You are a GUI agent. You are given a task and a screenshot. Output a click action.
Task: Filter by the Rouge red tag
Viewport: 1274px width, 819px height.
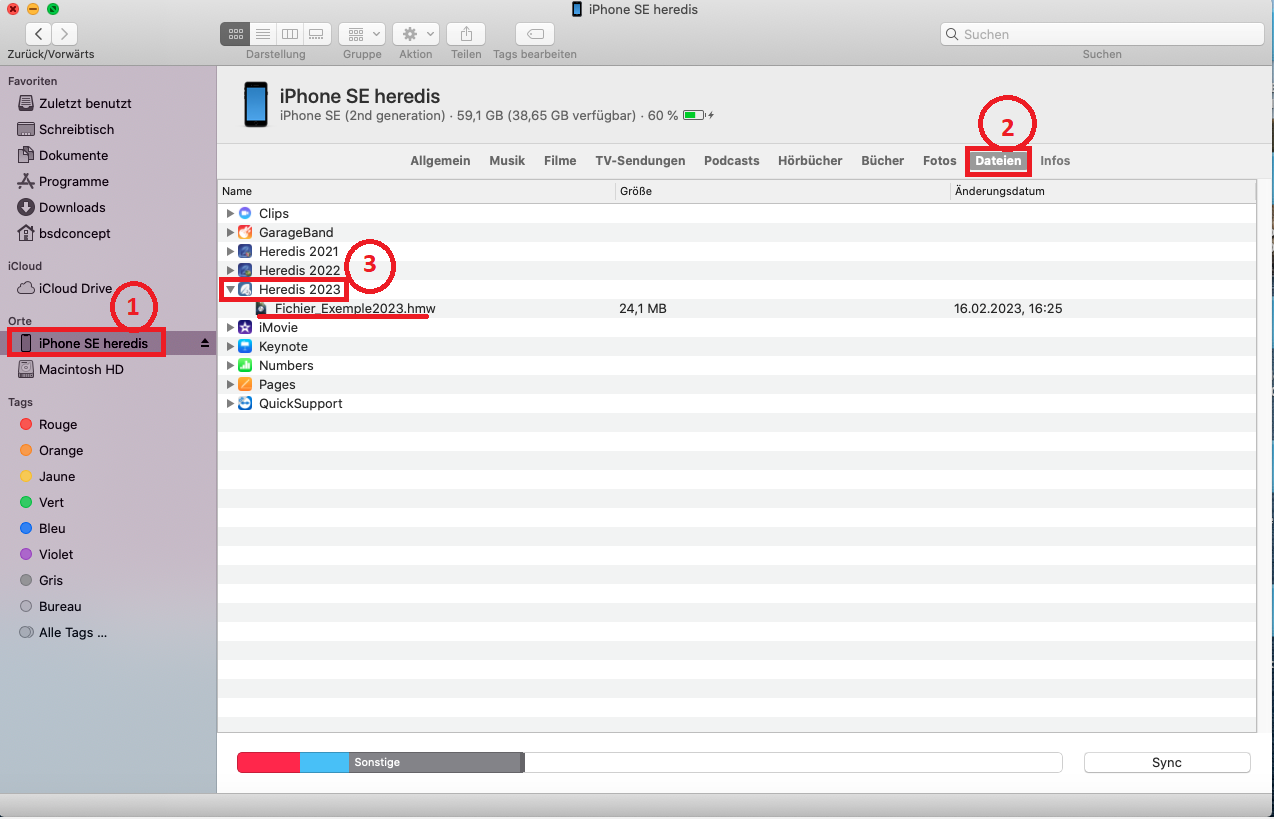pyautogui.click(x=57, y=424)
